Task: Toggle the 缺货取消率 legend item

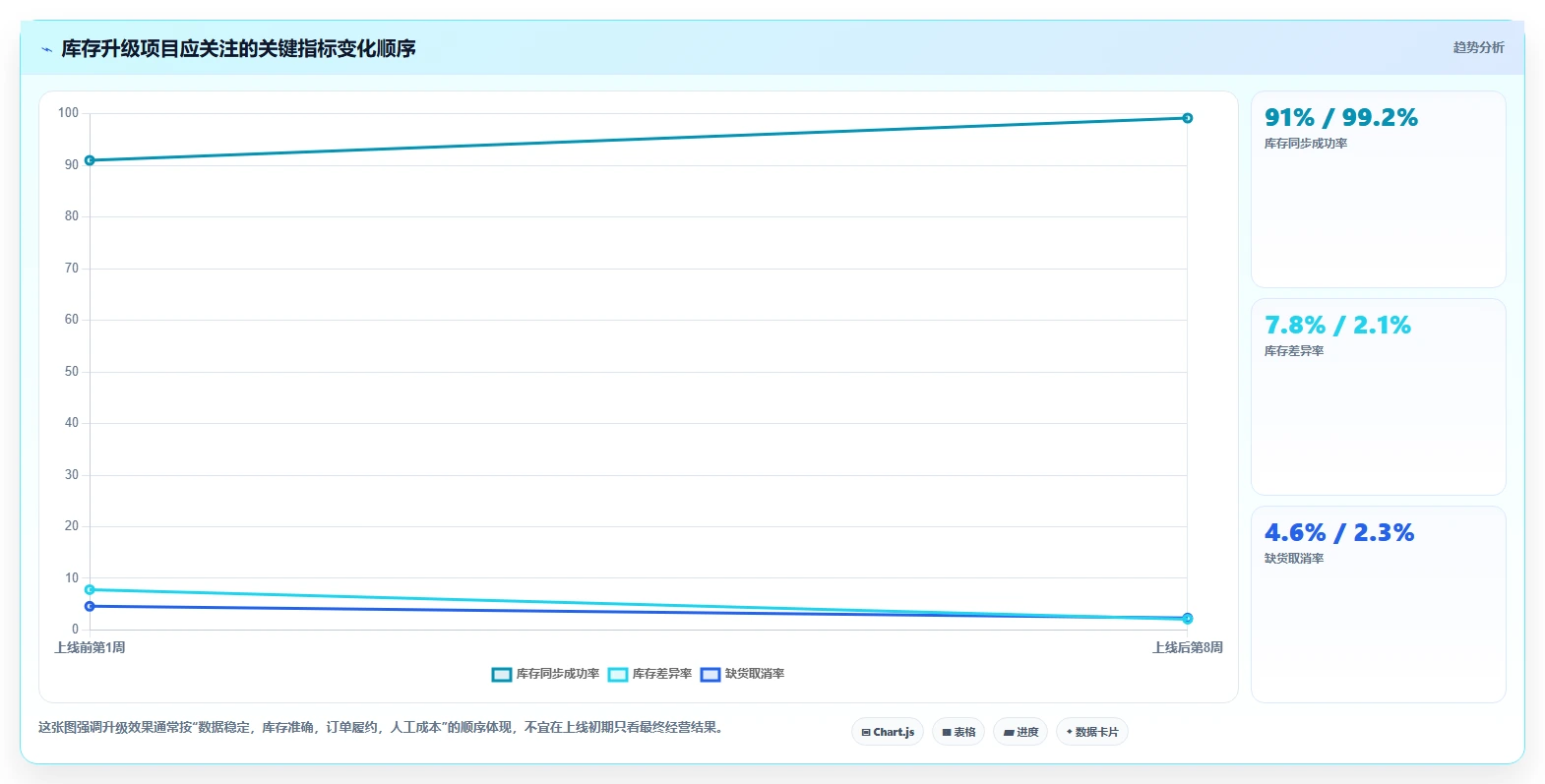Action: tap(742, 674)
